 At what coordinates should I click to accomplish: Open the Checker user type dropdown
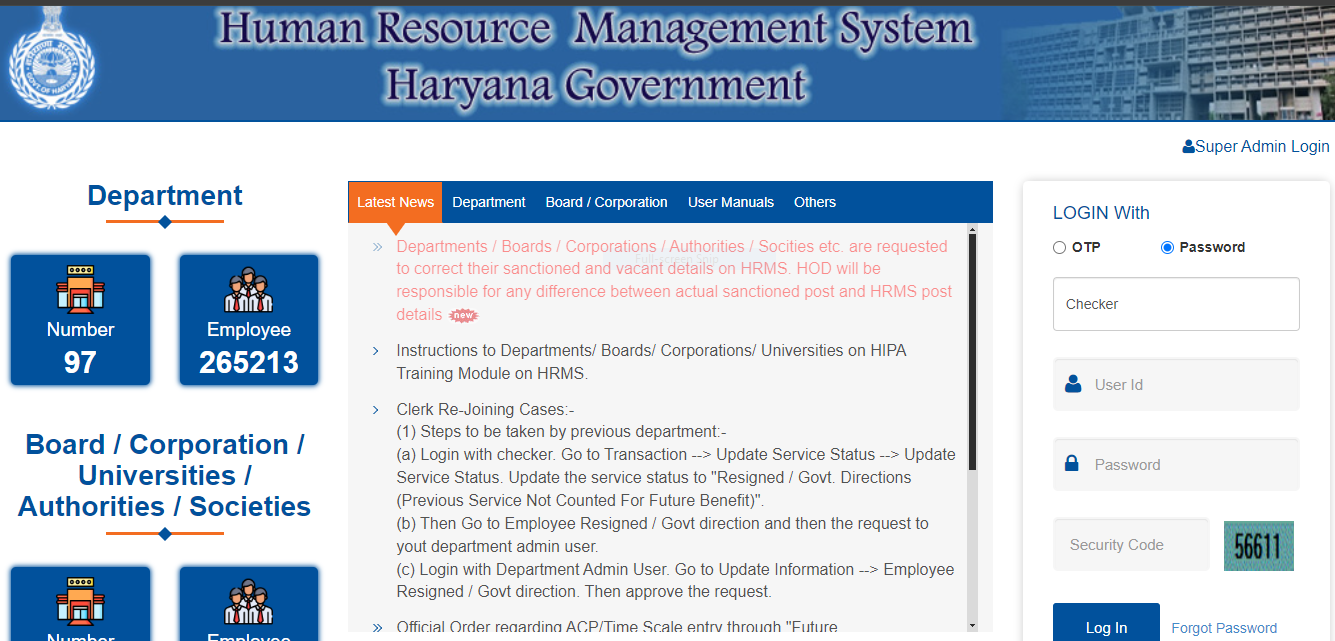pyautogui.click(x=1176, y=304)
